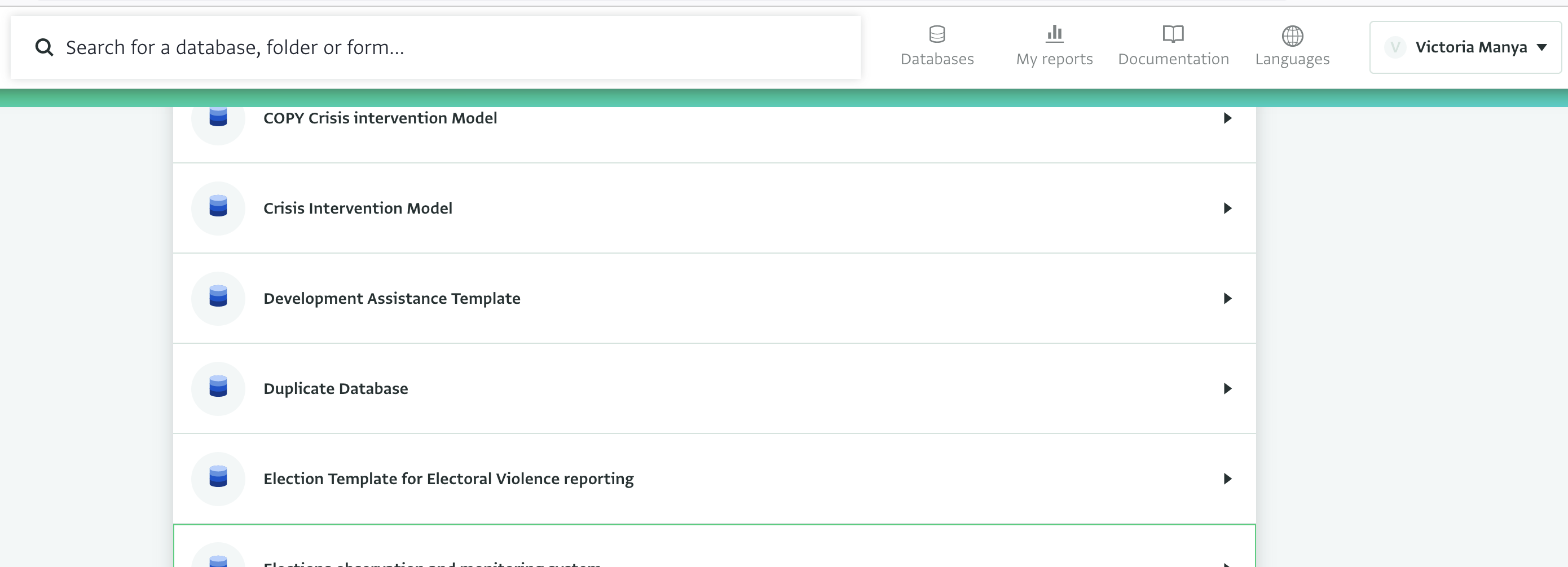Focus the database search field

pos(435,47)
